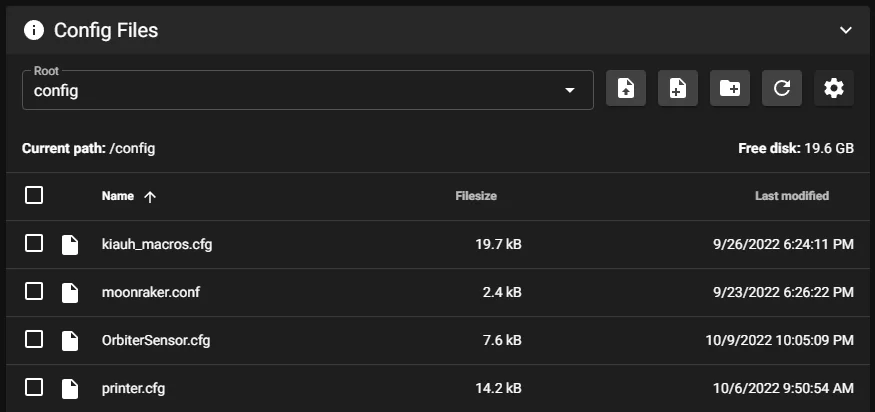Check the kiauh_macros.cfg checkbox

coord(34,244)
